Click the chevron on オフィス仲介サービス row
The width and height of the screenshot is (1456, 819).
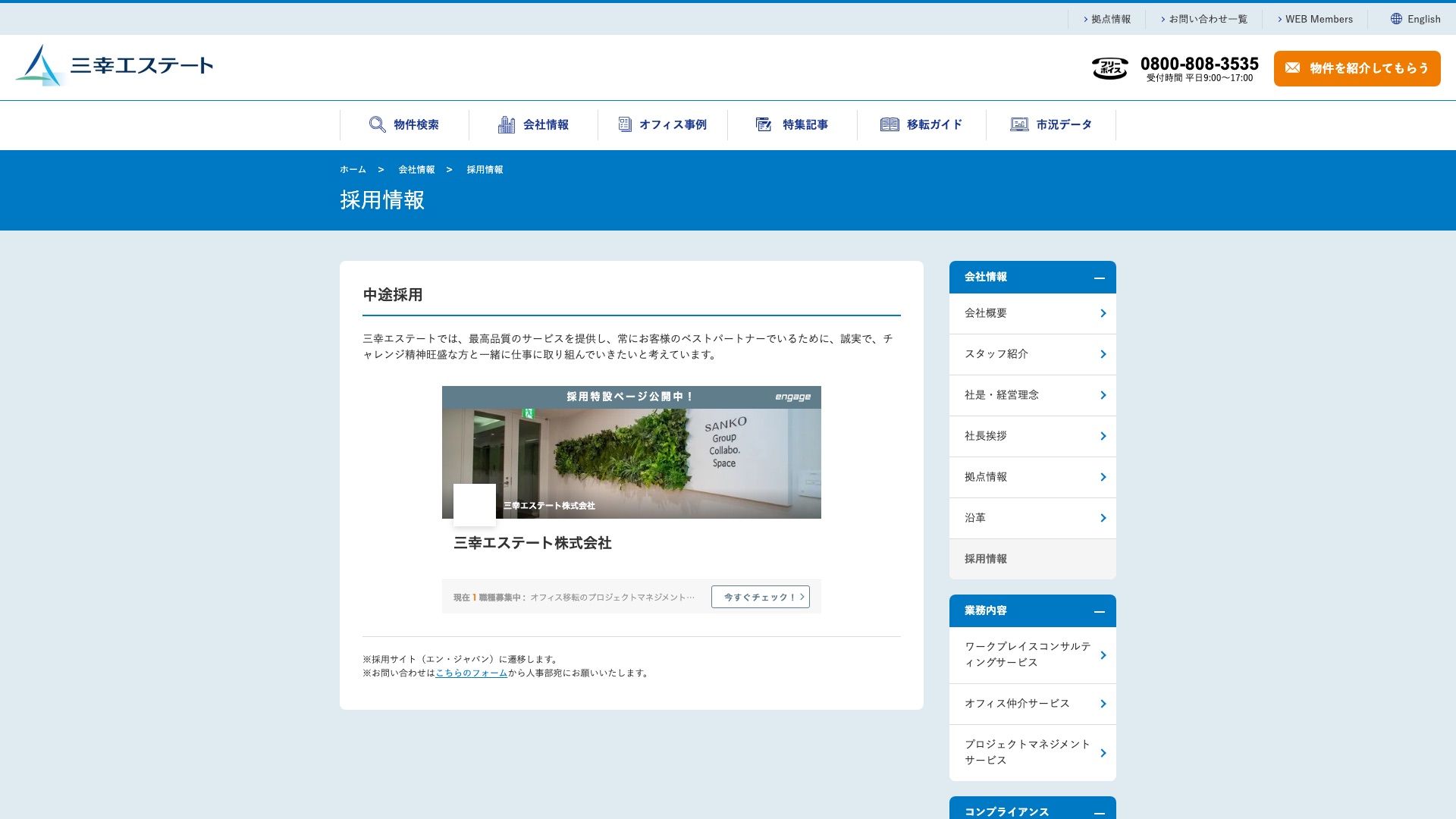click(1103, 704)
